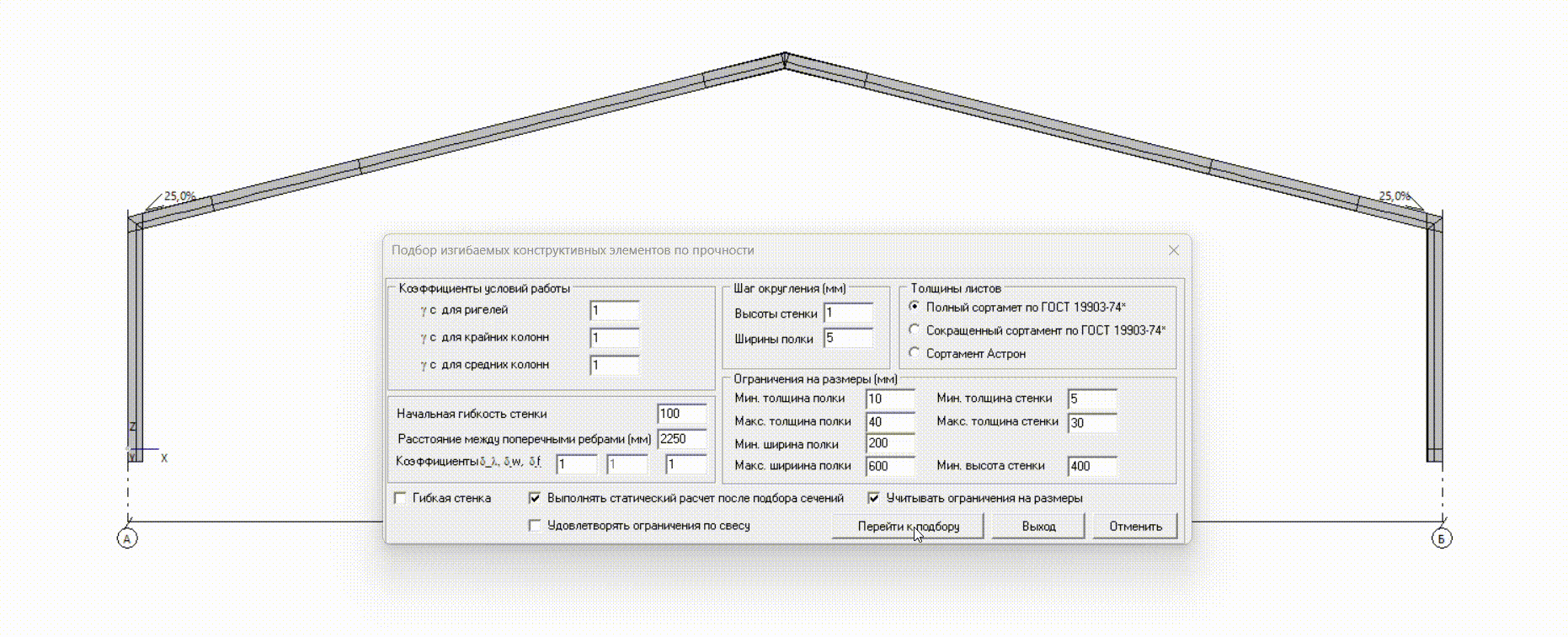
Task: Choose 'Сокращенный сортамент по ГОСТ 19903-74*' option
Action: pyautogui.click(x=915, y=330)
